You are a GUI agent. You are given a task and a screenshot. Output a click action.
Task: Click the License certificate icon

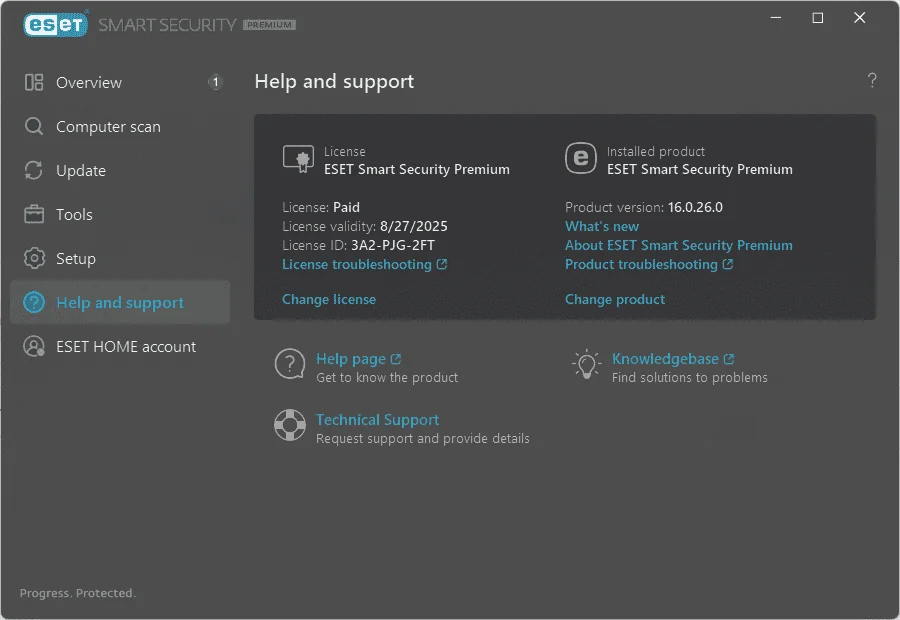pyautogui.click(x=298, y=159)
